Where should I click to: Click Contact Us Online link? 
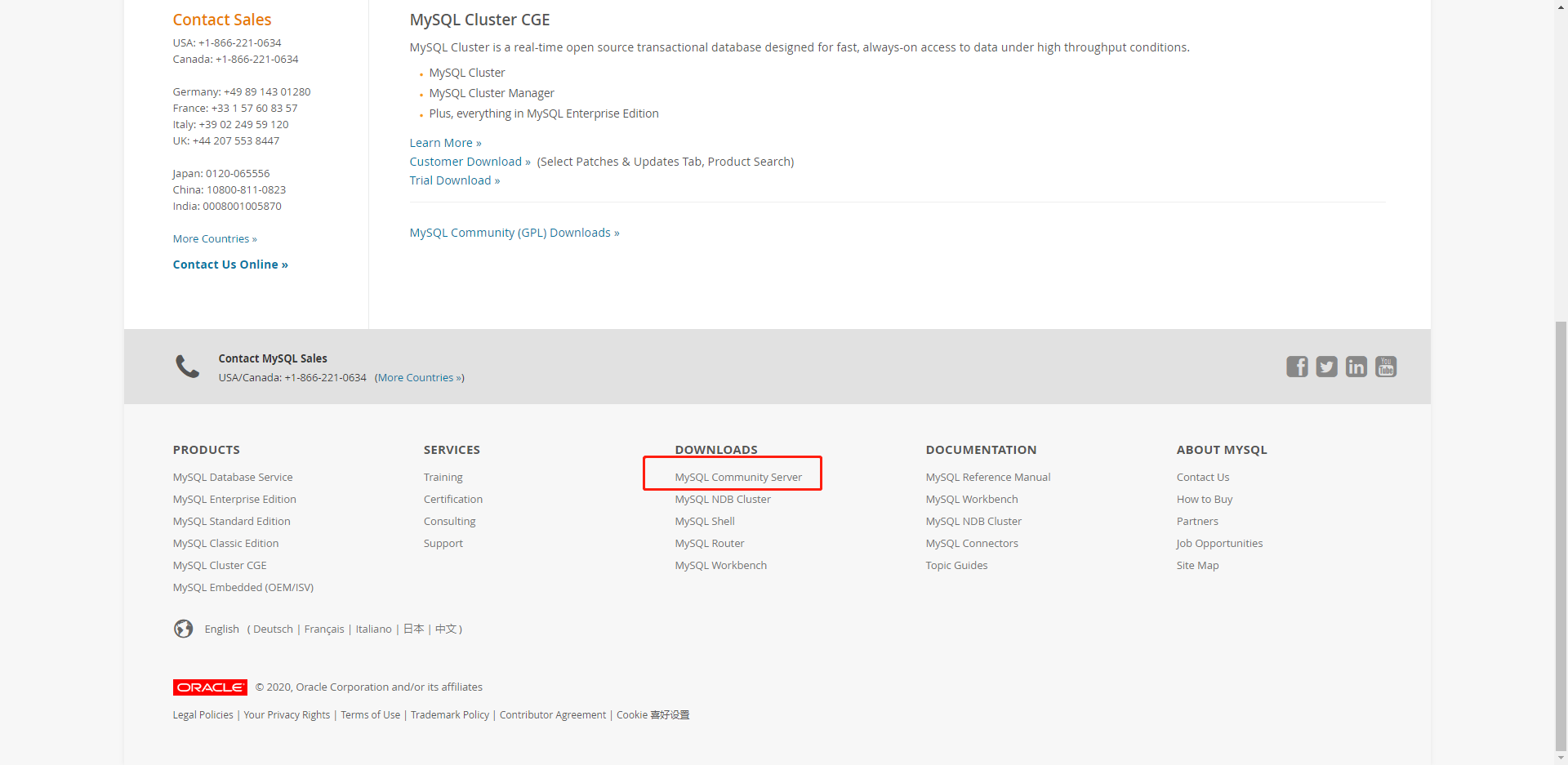230,265
